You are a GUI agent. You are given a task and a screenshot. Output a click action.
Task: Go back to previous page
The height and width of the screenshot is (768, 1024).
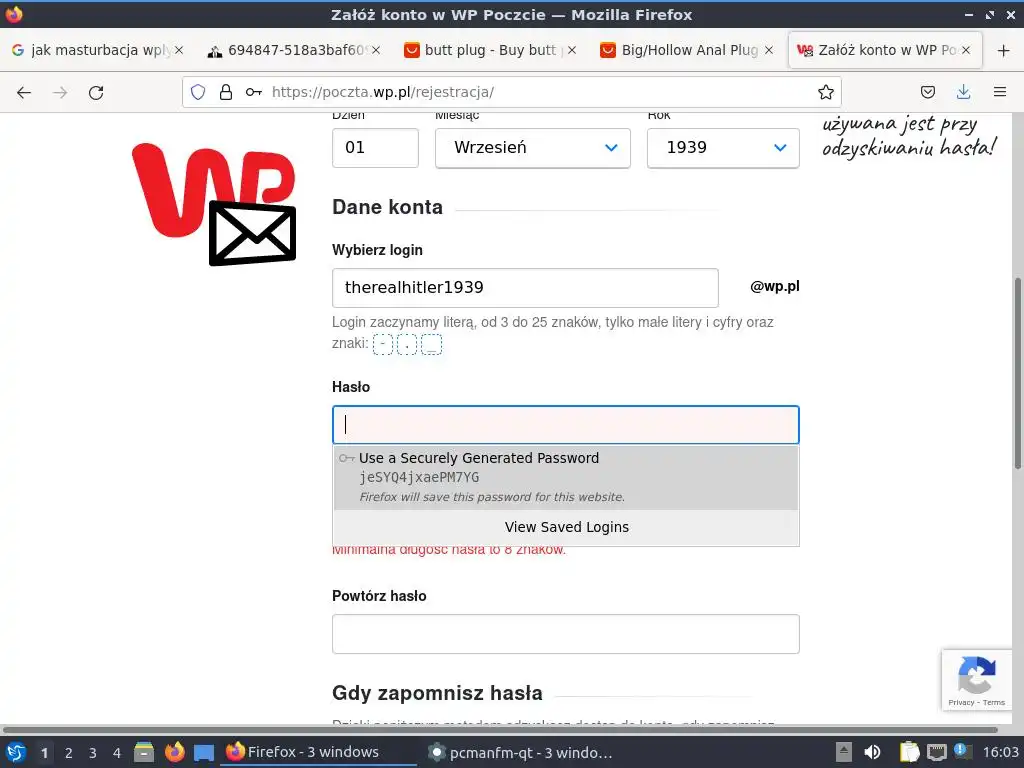[x=24, y=92]
